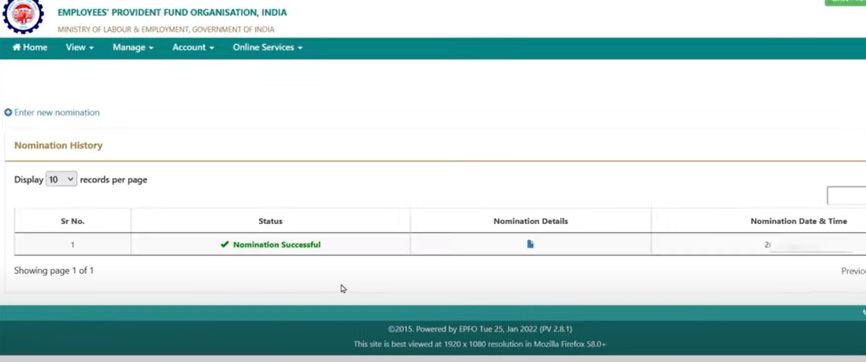Go to Home in navigation bar

click(30, 48)
